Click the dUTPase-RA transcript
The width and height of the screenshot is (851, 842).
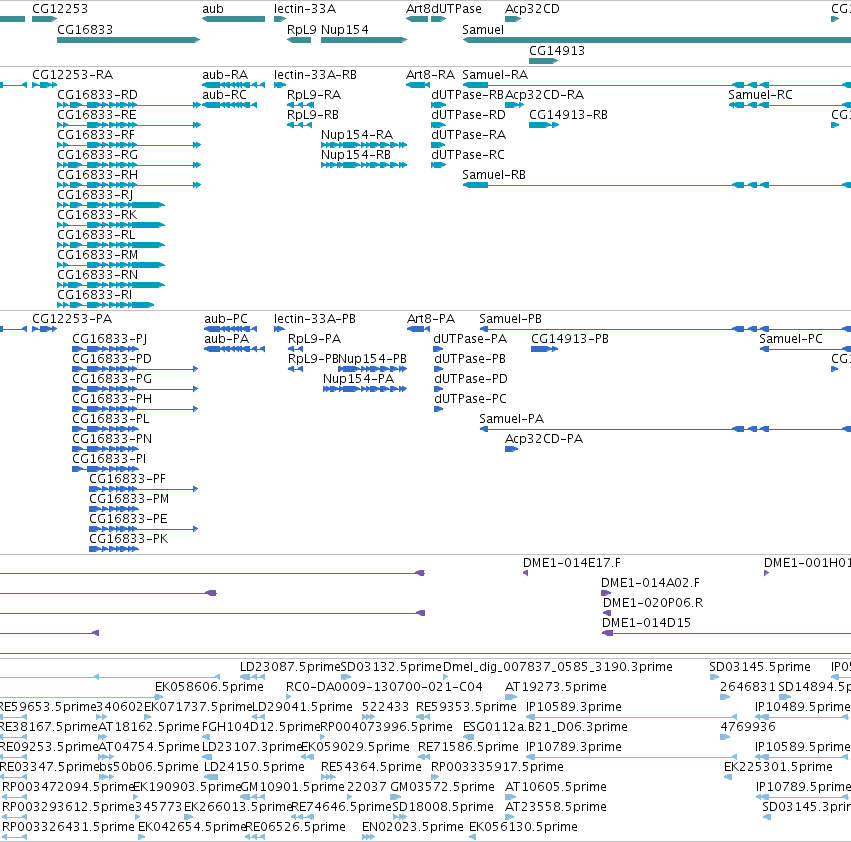coord(468,135)
